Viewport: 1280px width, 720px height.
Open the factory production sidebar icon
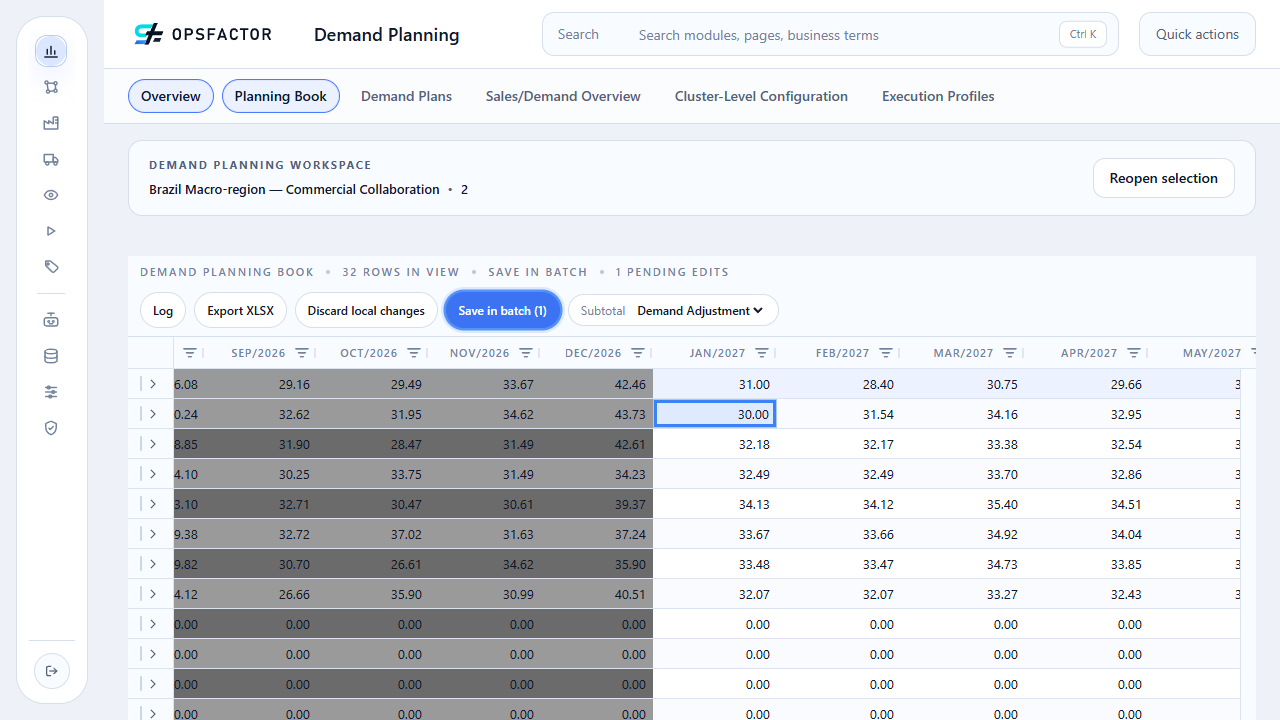tap(51, 123)
